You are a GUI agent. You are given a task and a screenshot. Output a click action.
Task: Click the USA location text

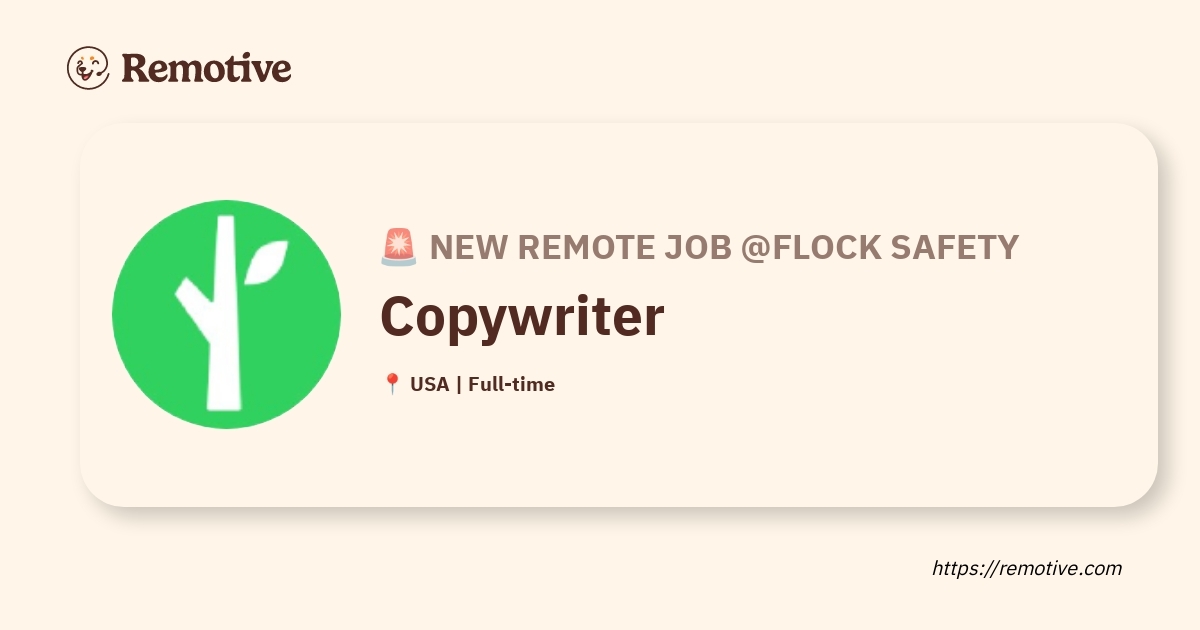429,384
